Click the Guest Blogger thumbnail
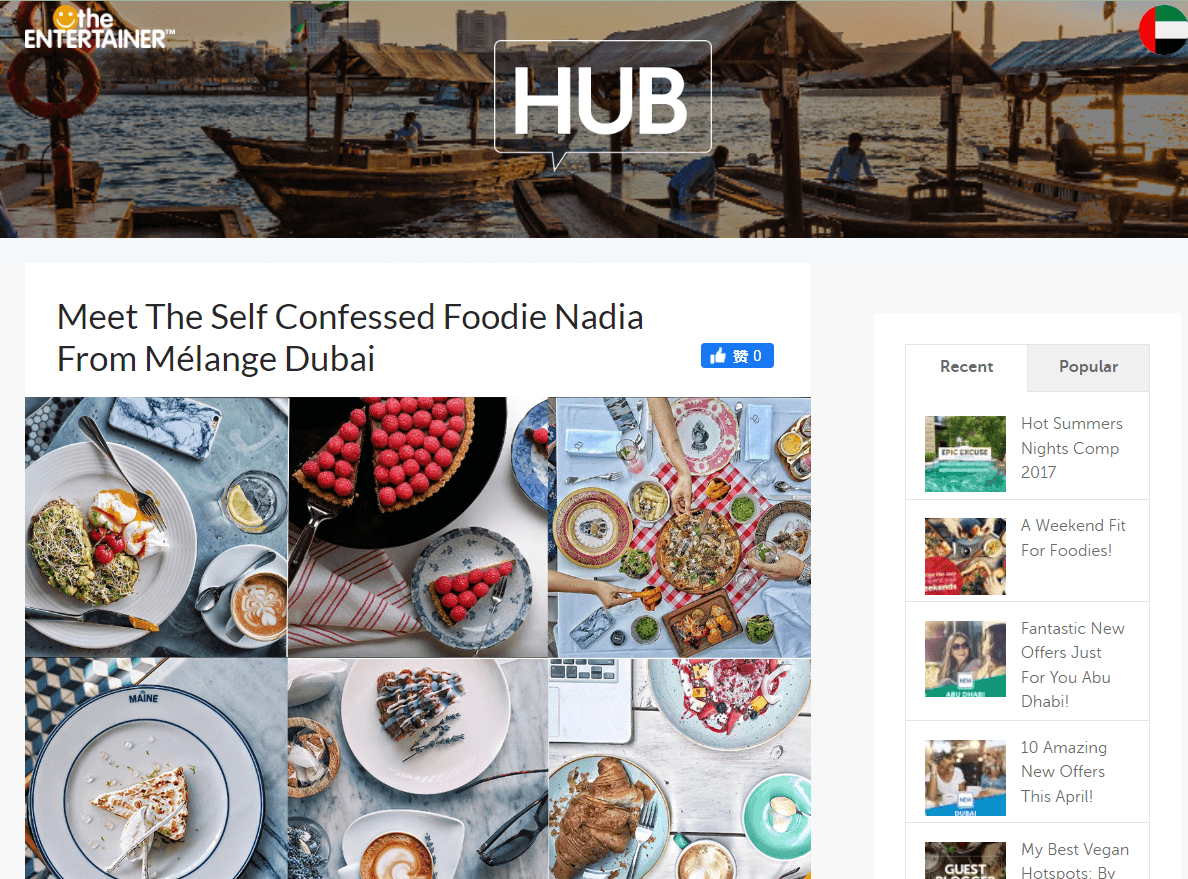This screenshot has width=1188, height=879. [965, 861]
